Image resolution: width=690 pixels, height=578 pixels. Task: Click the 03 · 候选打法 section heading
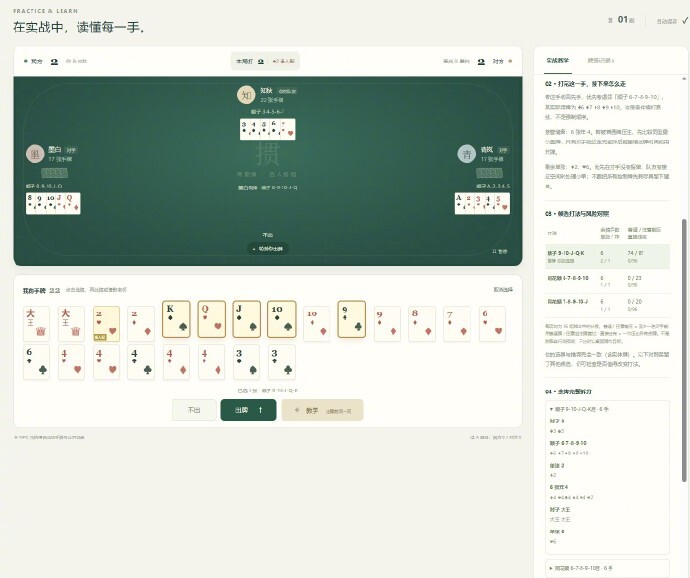coord(577,214)
